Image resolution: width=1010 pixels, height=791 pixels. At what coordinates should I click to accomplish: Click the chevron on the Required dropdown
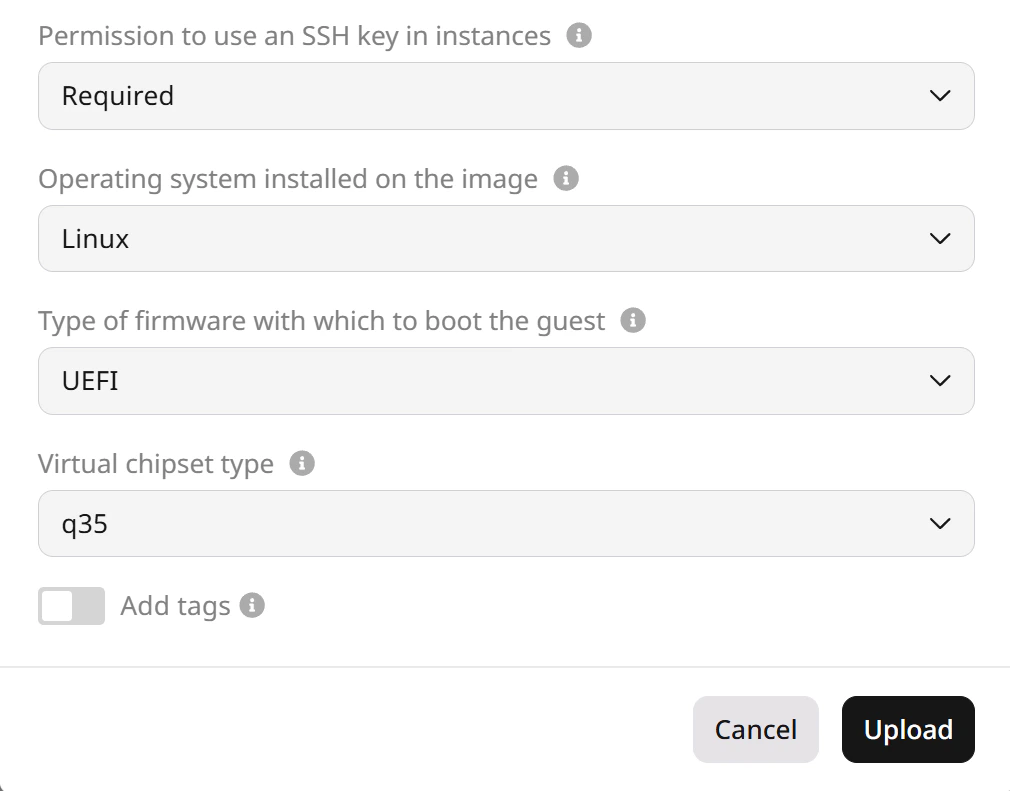click(939, 95)
